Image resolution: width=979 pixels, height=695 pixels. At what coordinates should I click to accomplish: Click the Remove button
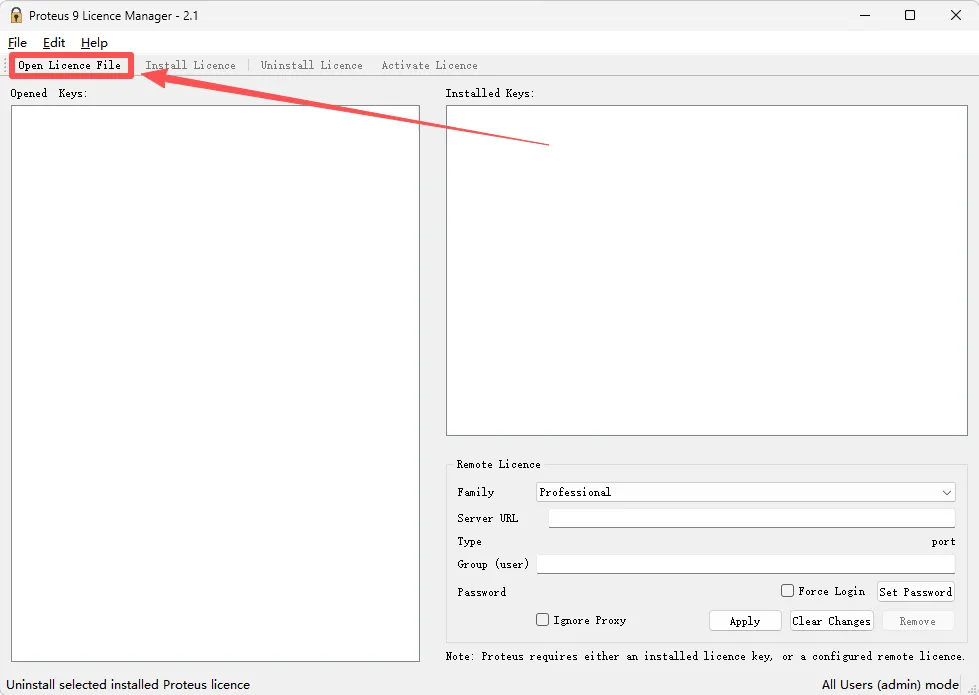(917, 621)
